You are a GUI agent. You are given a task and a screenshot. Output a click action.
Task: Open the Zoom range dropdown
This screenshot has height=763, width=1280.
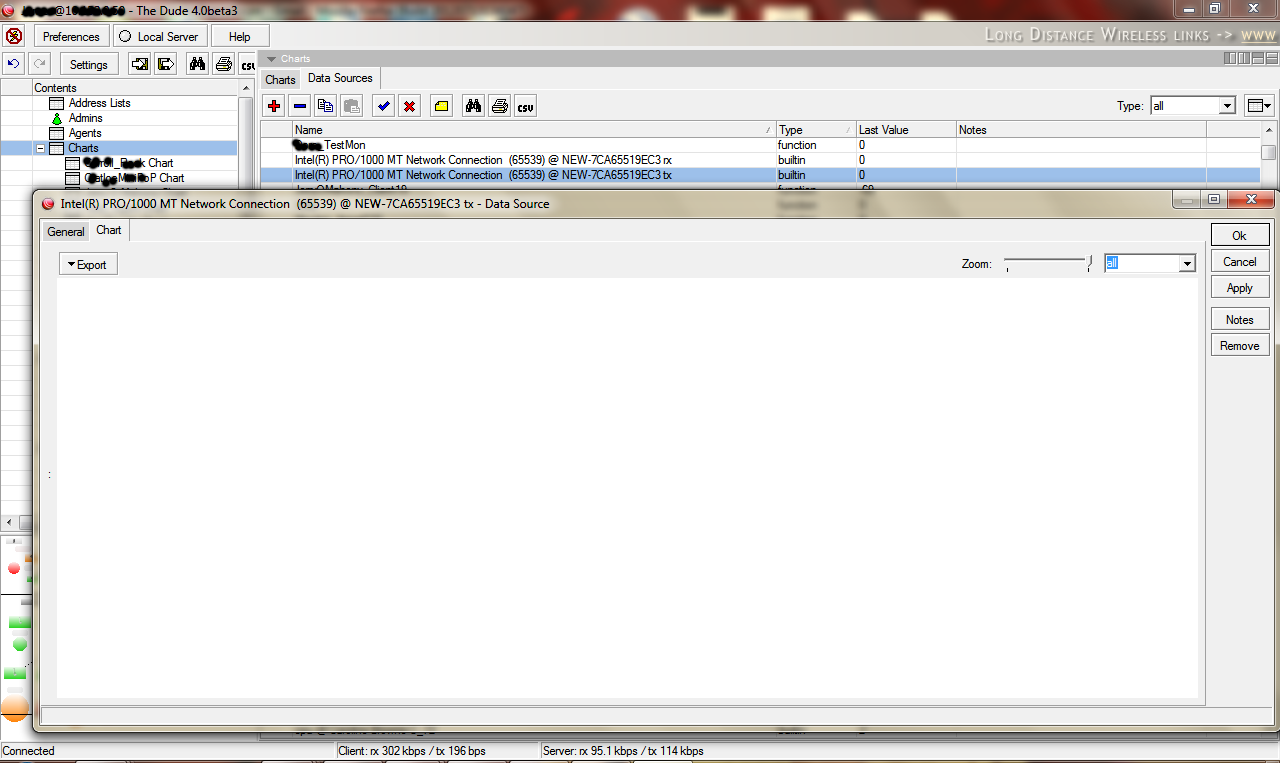click(x=1187, y=263)
